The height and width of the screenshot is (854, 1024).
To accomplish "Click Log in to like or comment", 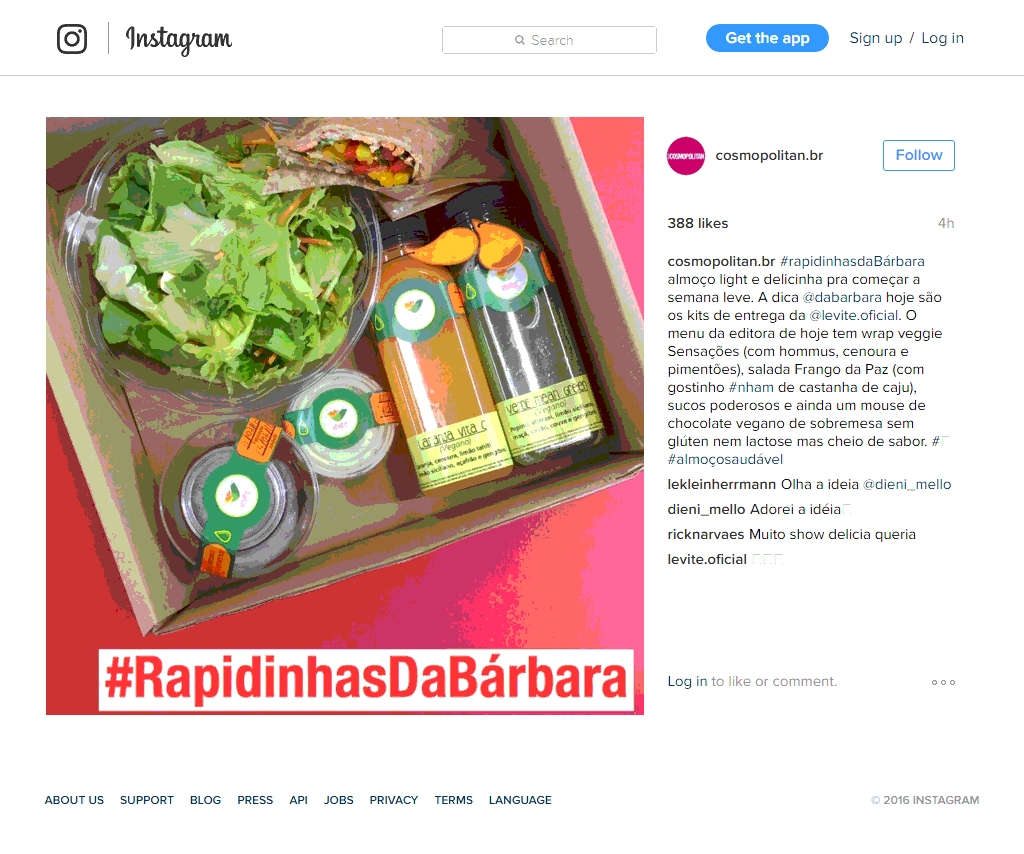I will point(687,681).
